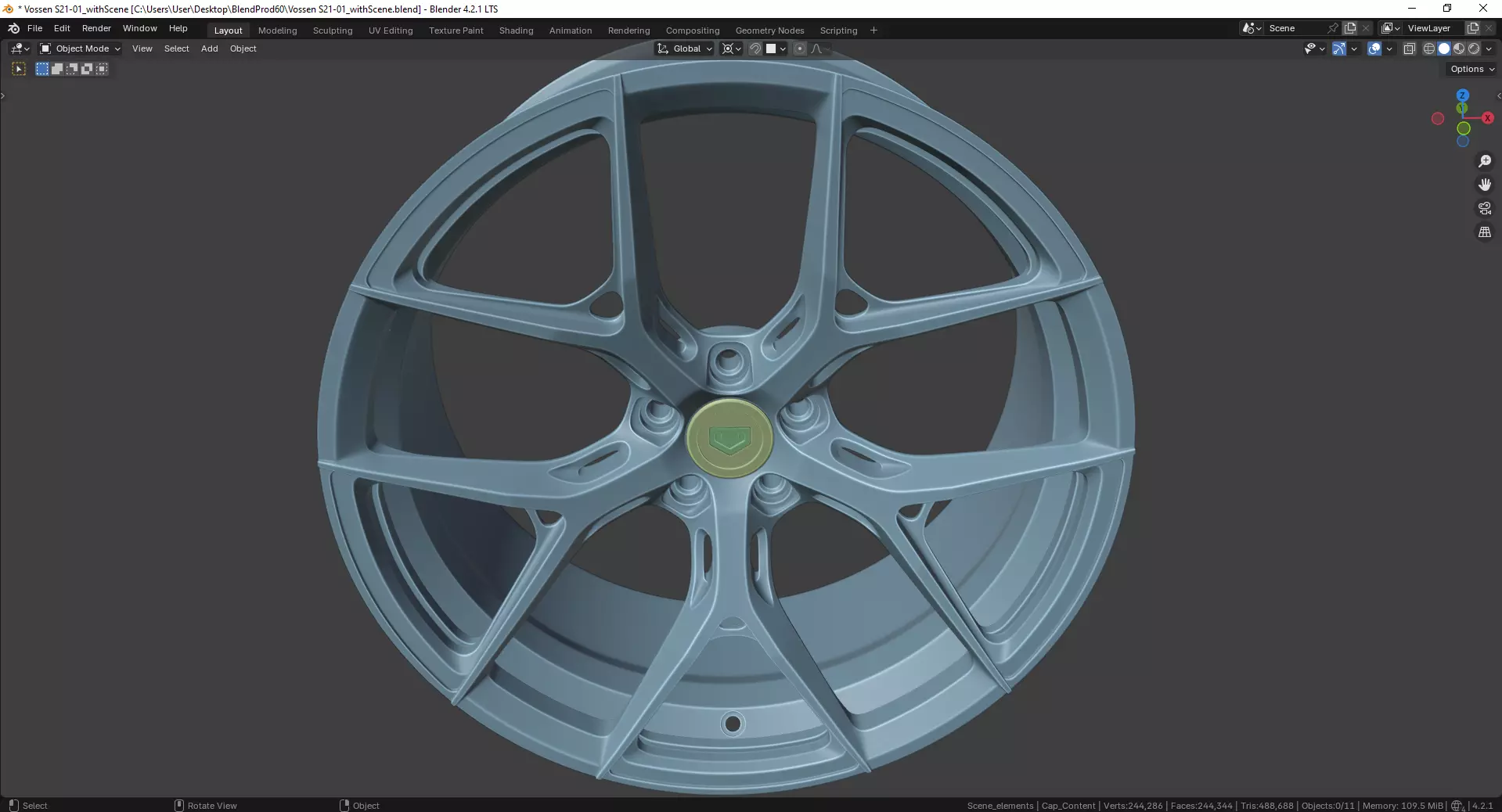Viewport: 1502px width, 812px height.
Task: Open the snapping options dropdown
Action: 776,49
